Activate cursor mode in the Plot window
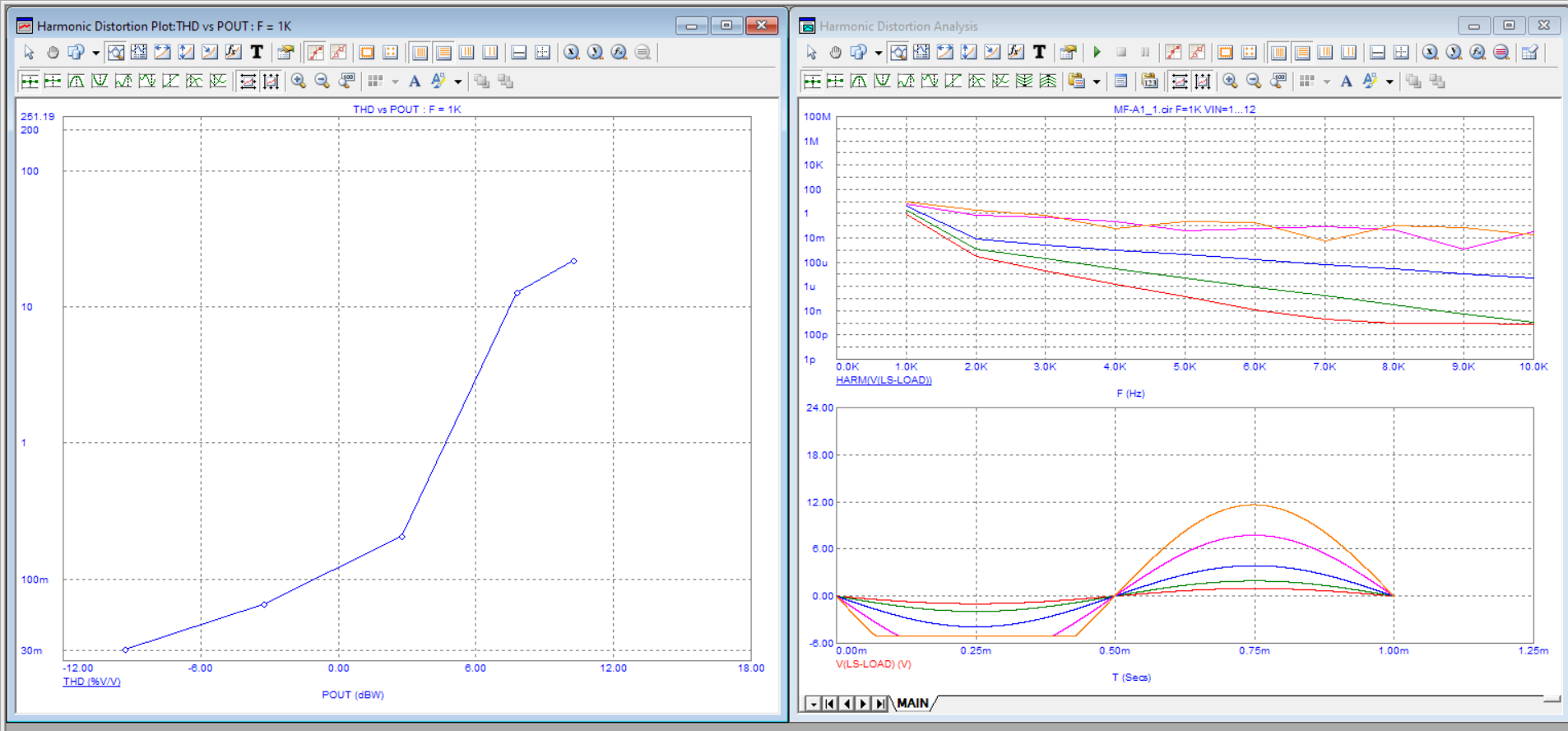Image resolution: width=1568 pixels, height=731 pixels. tap(139, 53)
